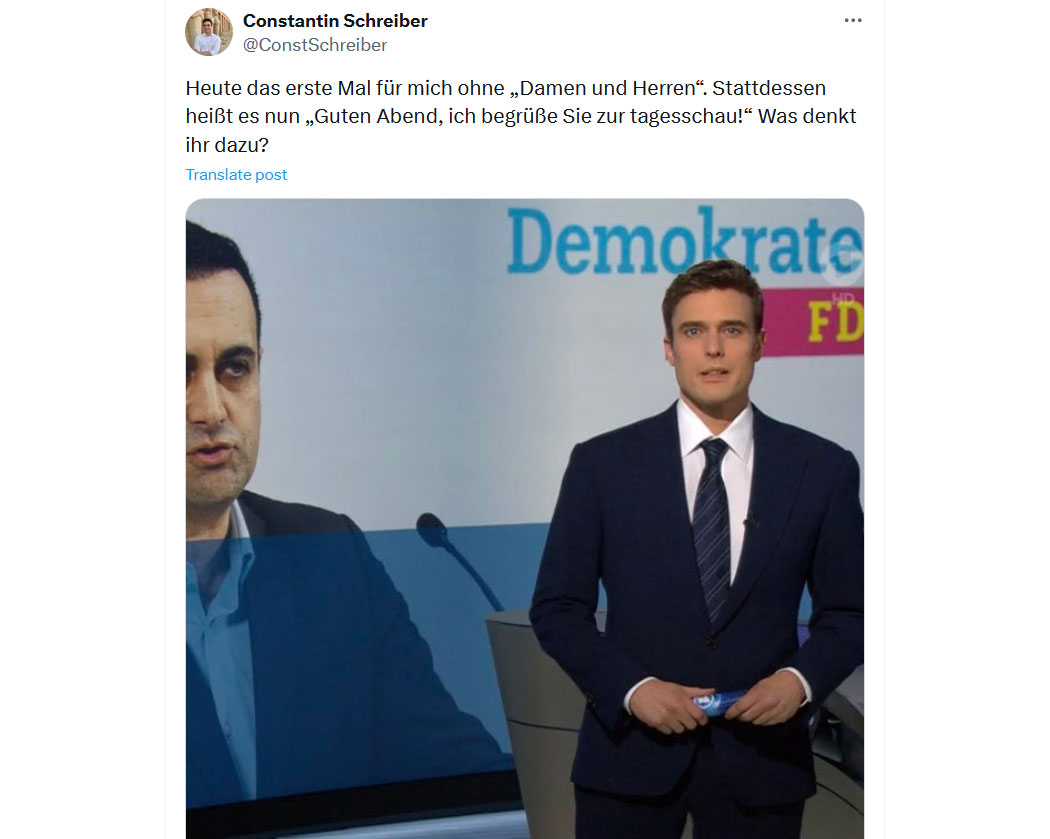Select the Constantin Schreiber display name
This screenshot has width=1050, height=839.
335,21
